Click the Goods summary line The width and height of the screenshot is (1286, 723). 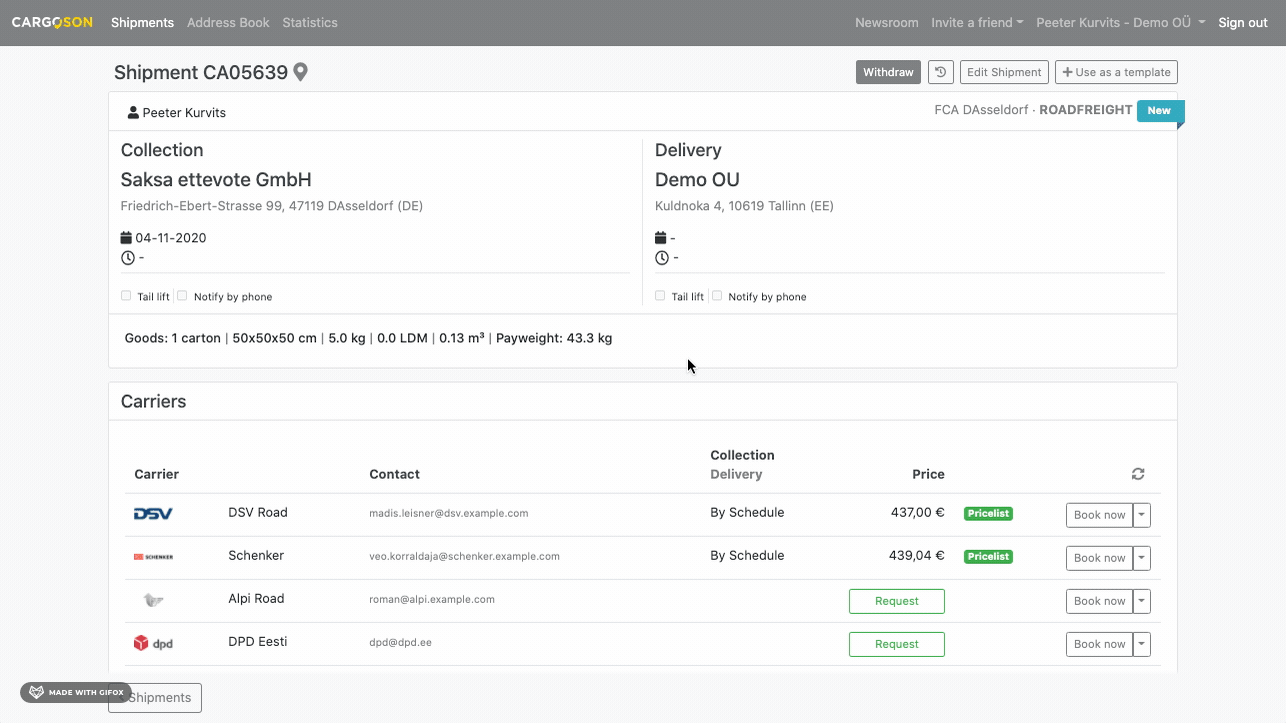point(369,338)
